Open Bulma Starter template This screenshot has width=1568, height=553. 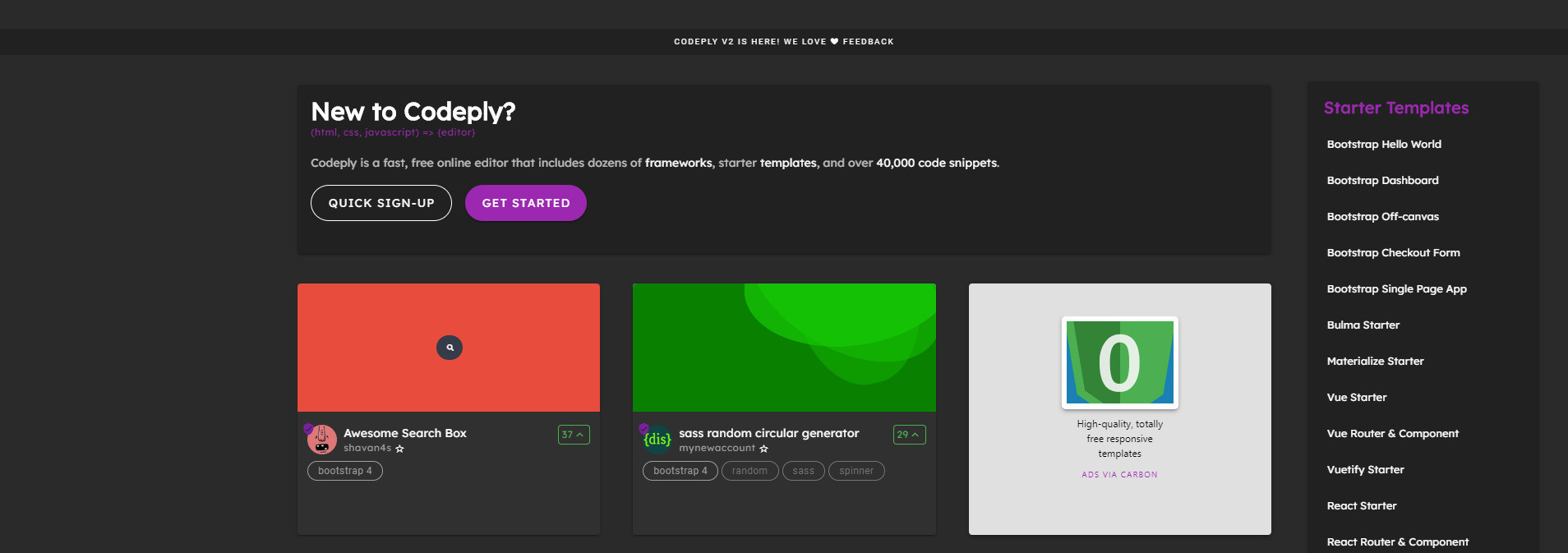(1363, 325)
